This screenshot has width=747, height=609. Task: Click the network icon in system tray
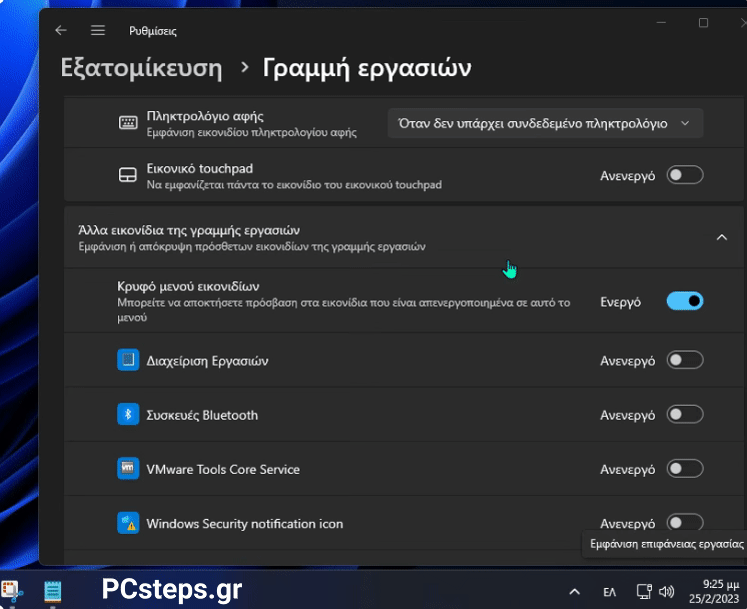click(645, 591)
